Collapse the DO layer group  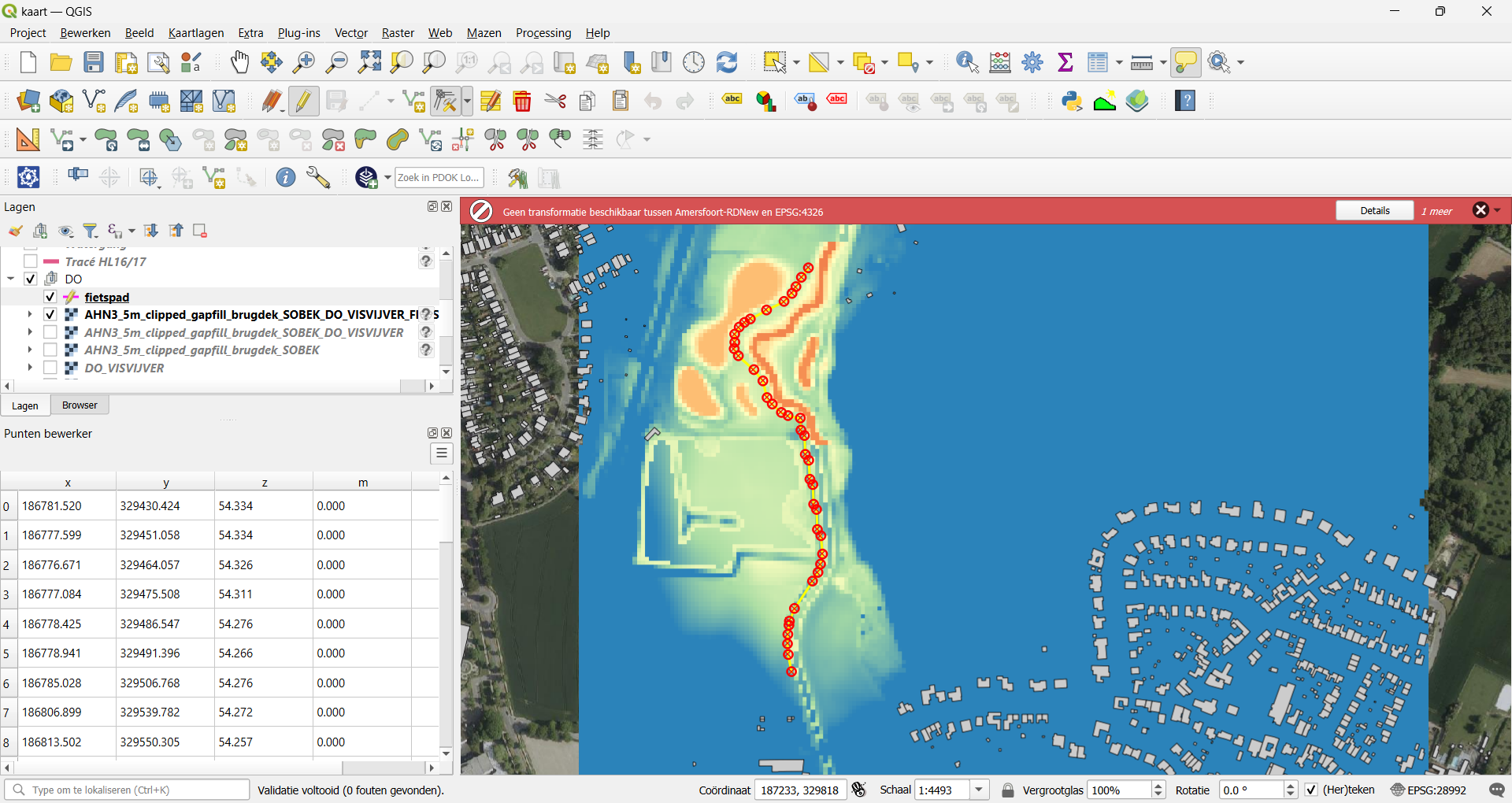point(11,279)
